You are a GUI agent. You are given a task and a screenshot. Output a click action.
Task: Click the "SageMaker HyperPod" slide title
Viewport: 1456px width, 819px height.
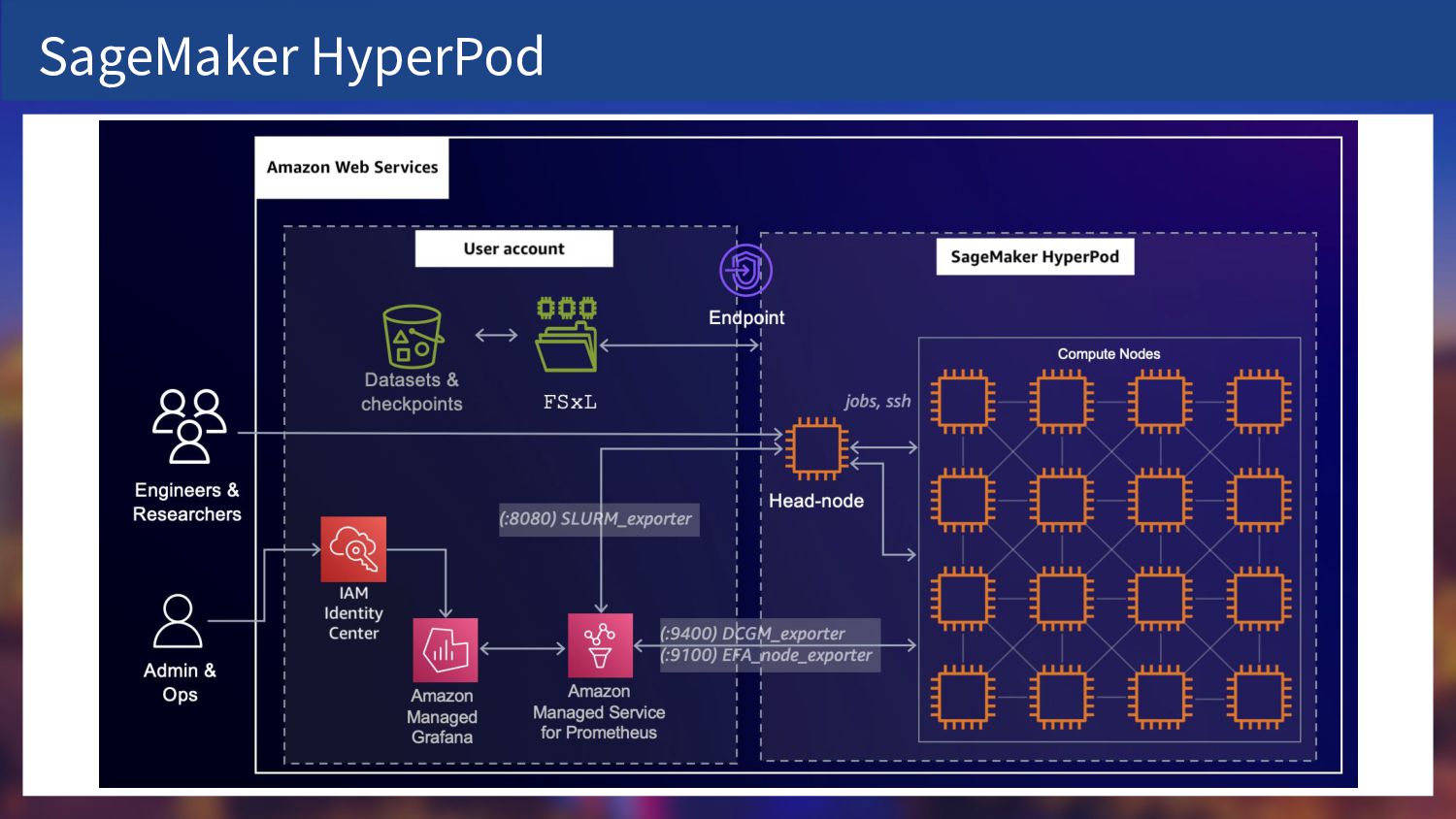point(291,56)
